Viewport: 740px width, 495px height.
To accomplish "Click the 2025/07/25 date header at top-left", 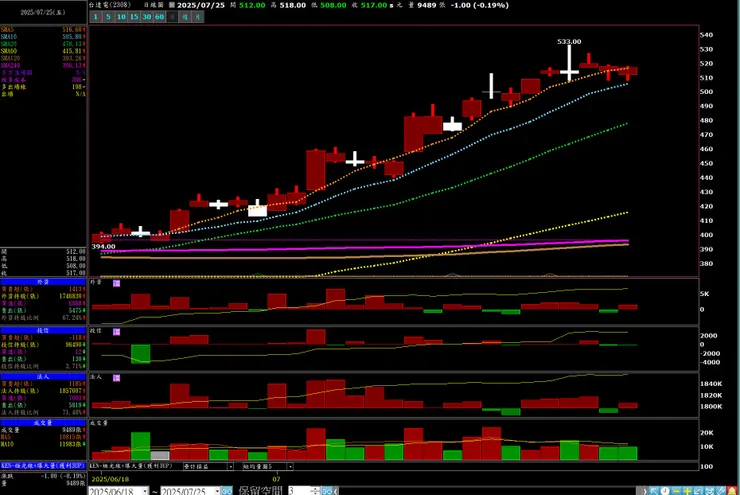I will (x=43, y=12).
